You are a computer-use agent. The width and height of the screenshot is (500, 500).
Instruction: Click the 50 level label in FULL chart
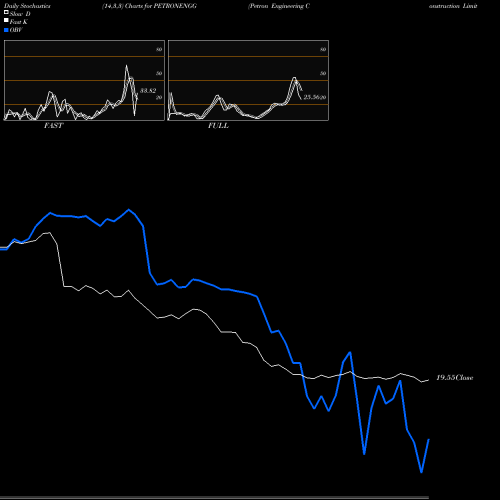tap(323, 73)
